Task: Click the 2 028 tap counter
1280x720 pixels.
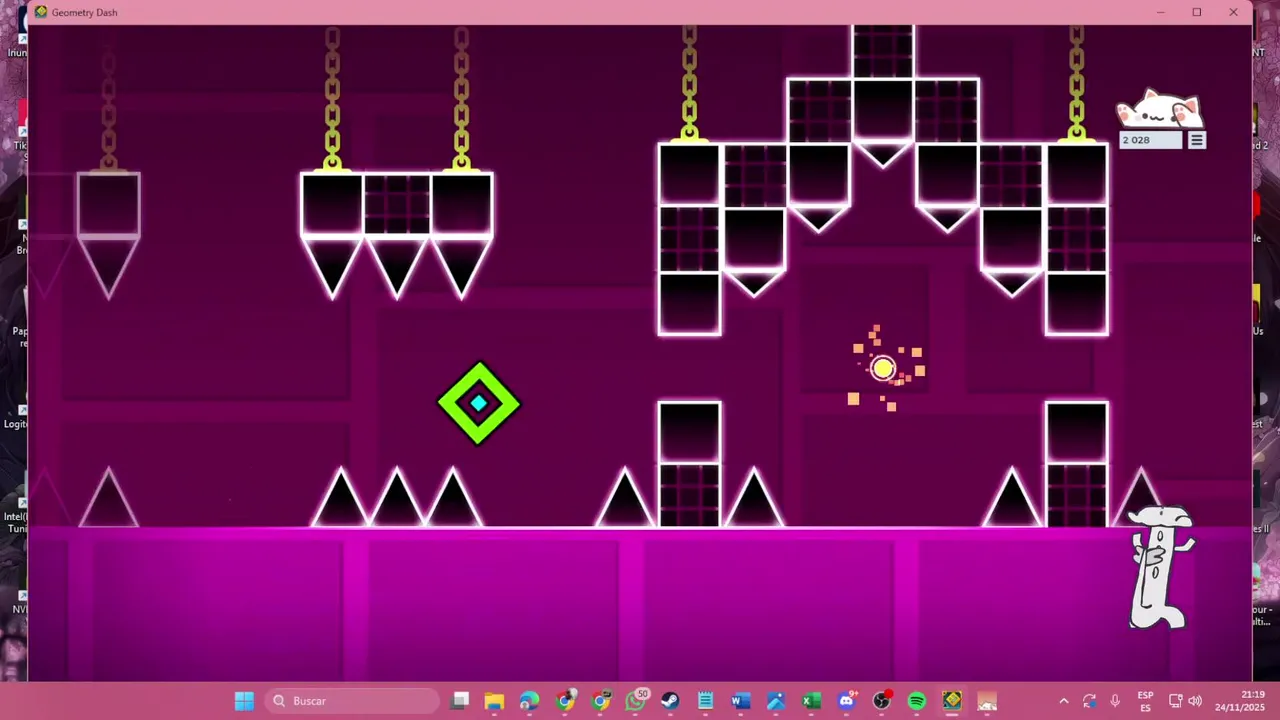Action: pos(1150,140)
